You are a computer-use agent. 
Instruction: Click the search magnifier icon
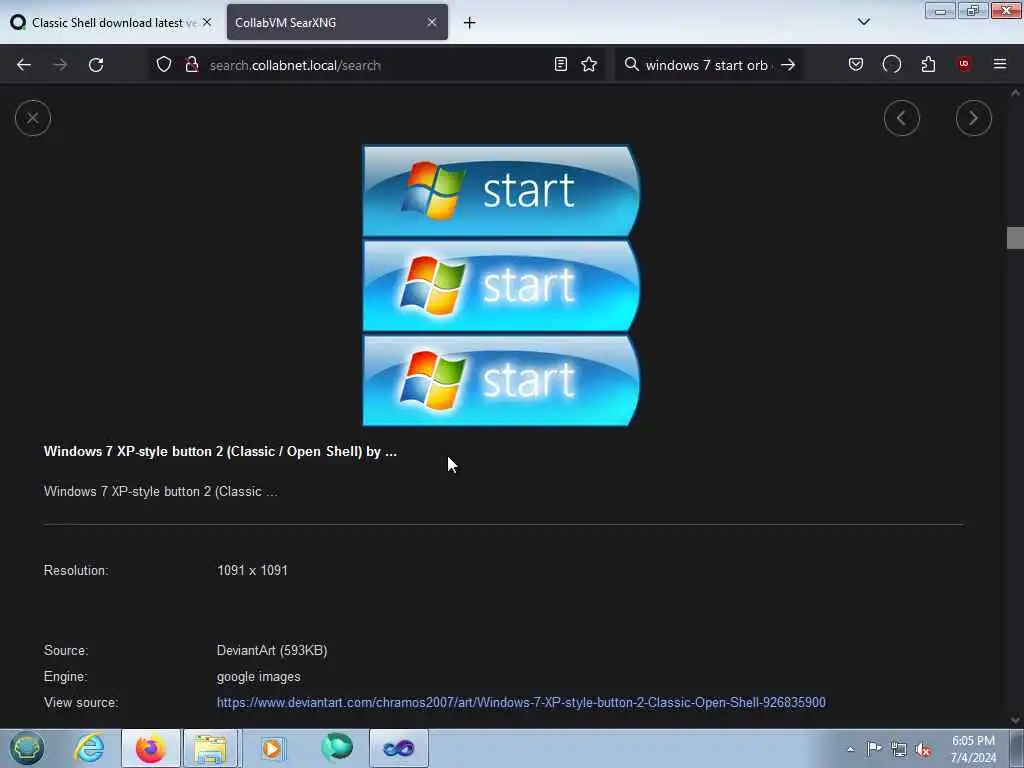pos(632,65)
